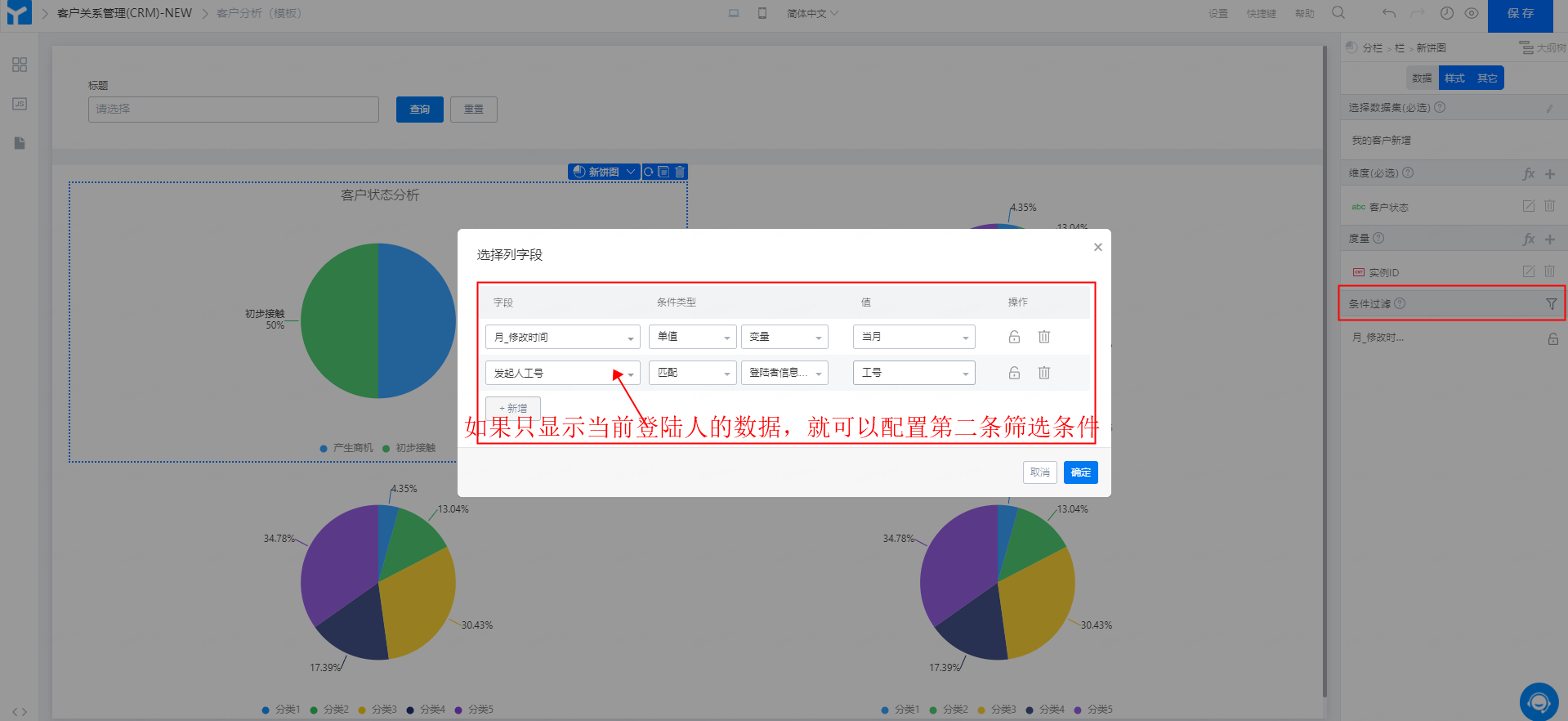The height and width of the screenshot is (721, 1568).
Task: Open the 新饼图 widget type dropdown
Action: click(604, 172)
